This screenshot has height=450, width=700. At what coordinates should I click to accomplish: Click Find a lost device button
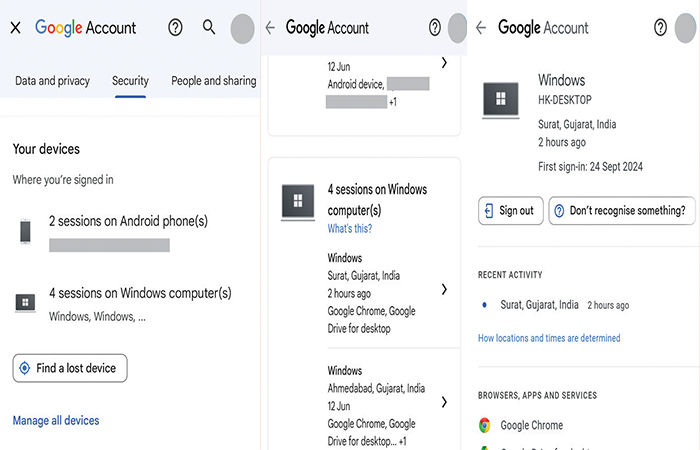coord(70,368)
